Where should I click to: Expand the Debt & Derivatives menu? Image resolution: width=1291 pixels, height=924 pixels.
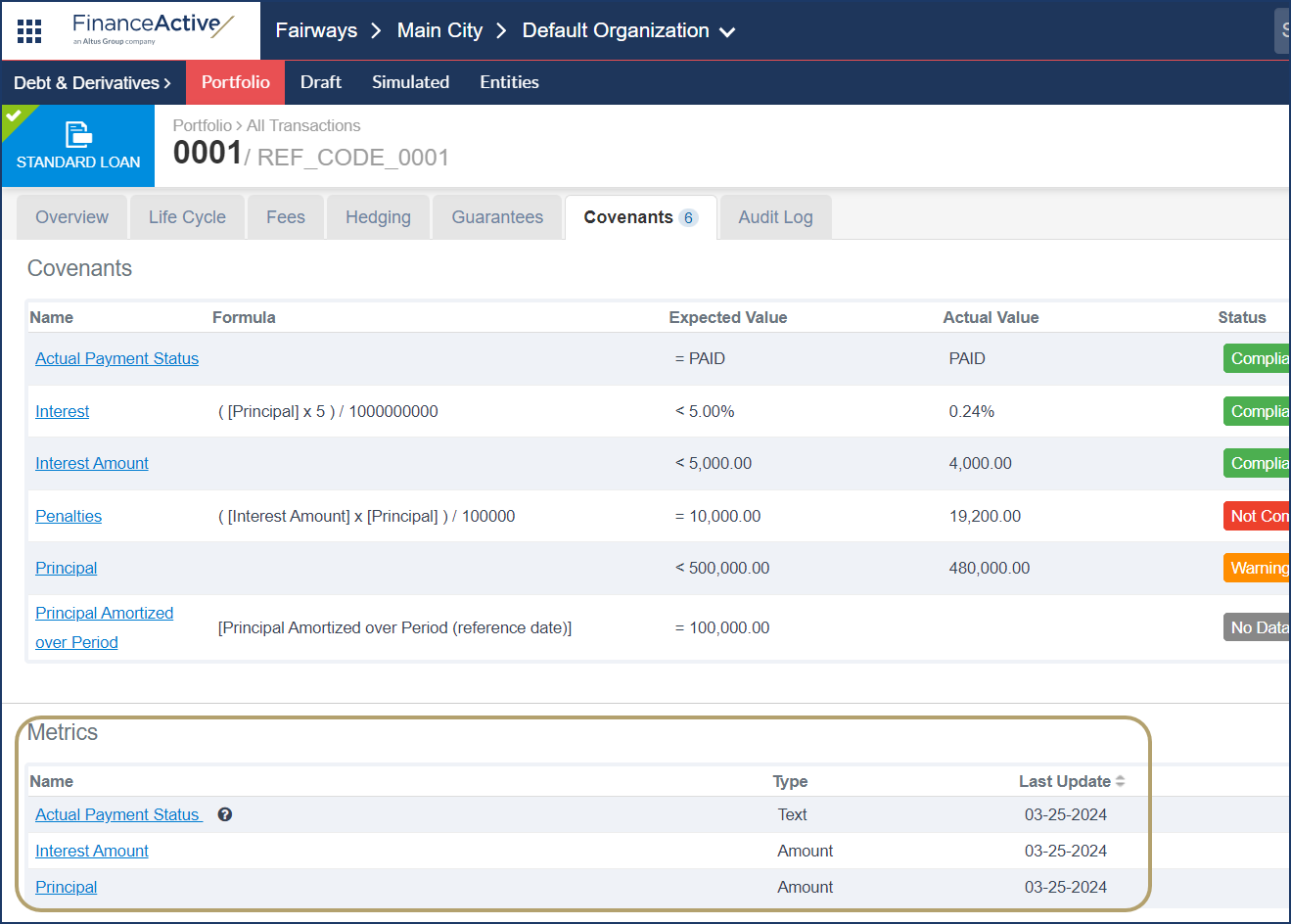[92, 83]
